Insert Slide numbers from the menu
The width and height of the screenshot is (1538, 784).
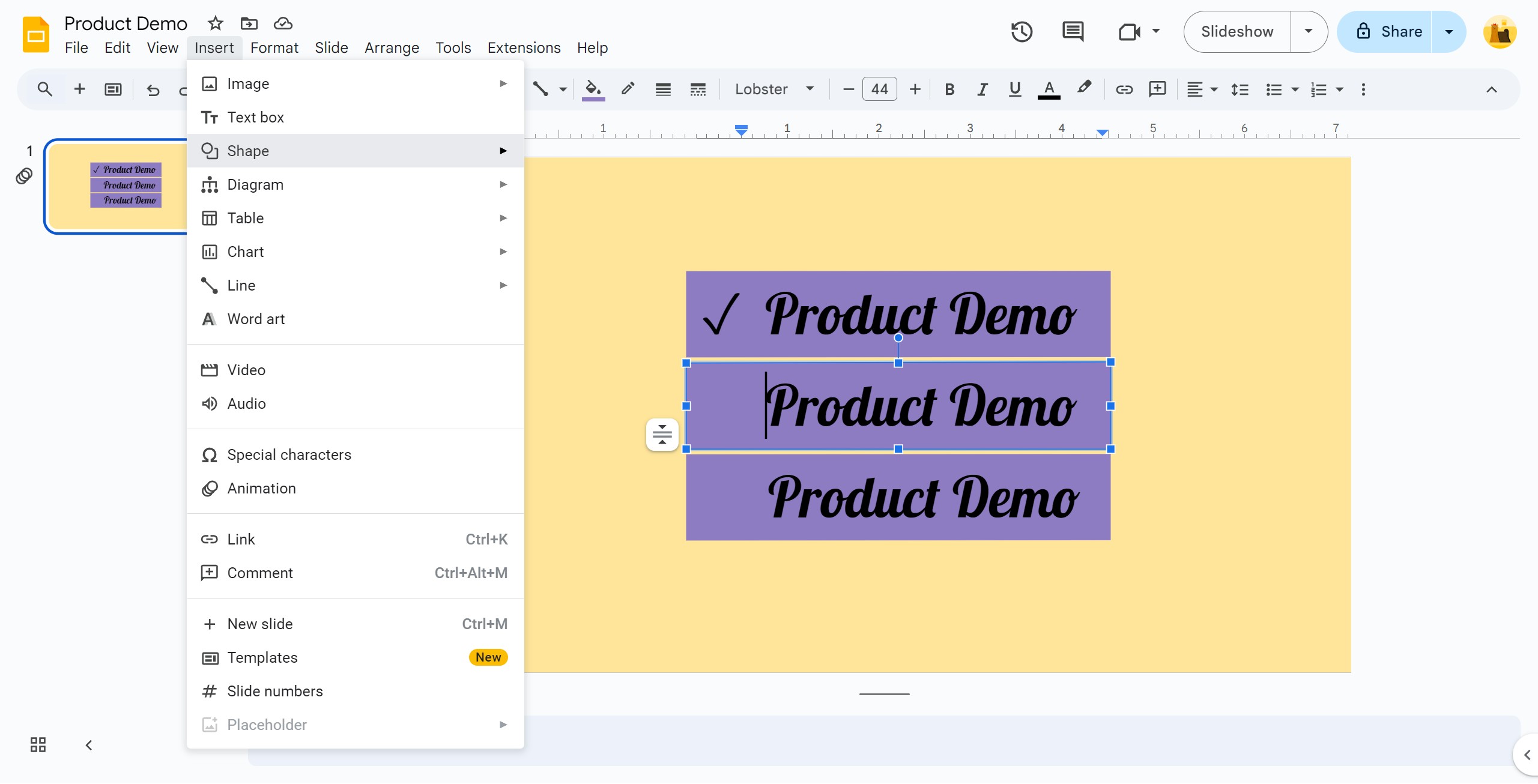tap(356, 691)
